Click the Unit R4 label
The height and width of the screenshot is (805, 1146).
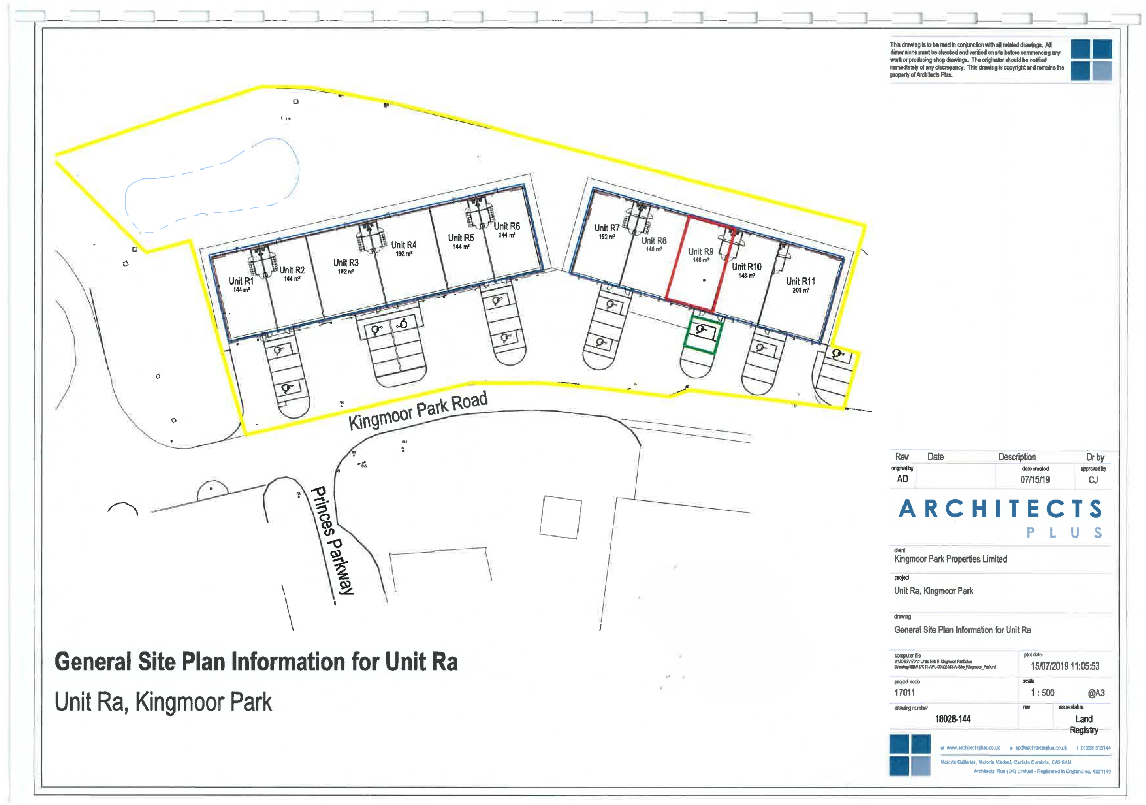click(403, 246)
